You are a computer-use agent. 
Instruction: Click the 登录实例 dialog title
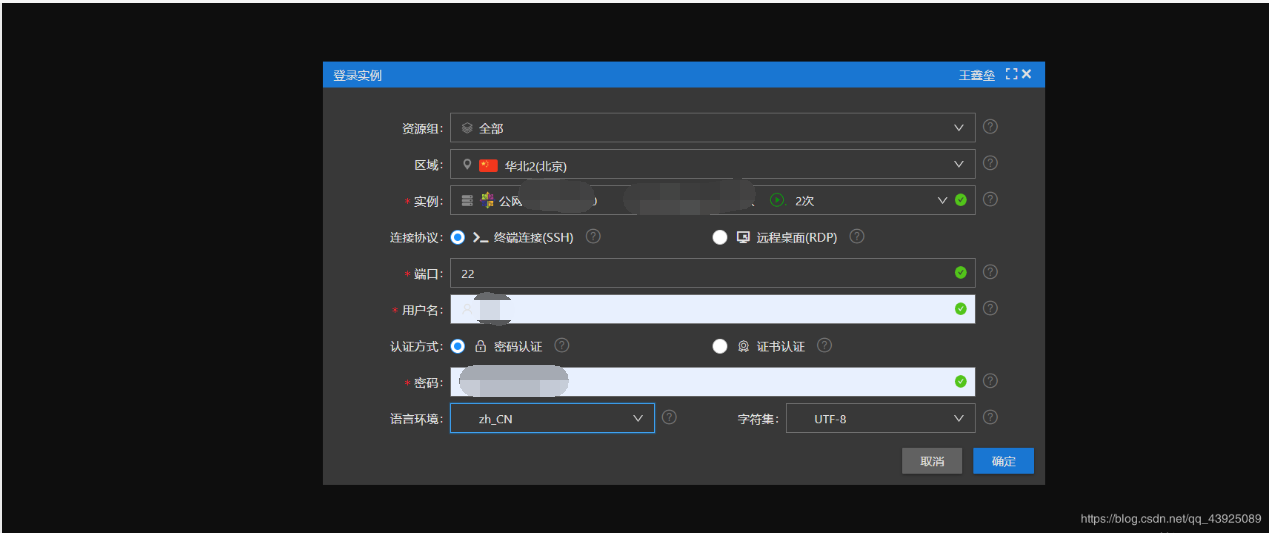click(x=357, y=75)
